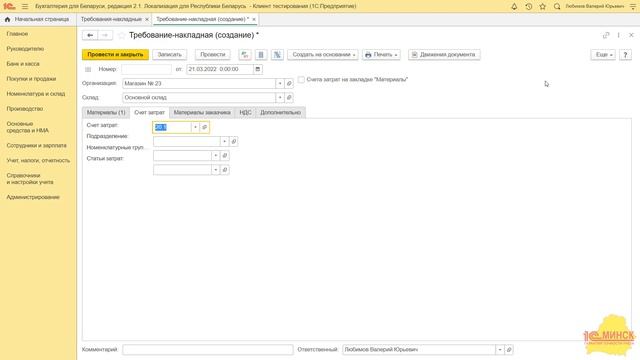640x360 pixels.
Task: Click Провести и закрыть button
Action: 115,55
